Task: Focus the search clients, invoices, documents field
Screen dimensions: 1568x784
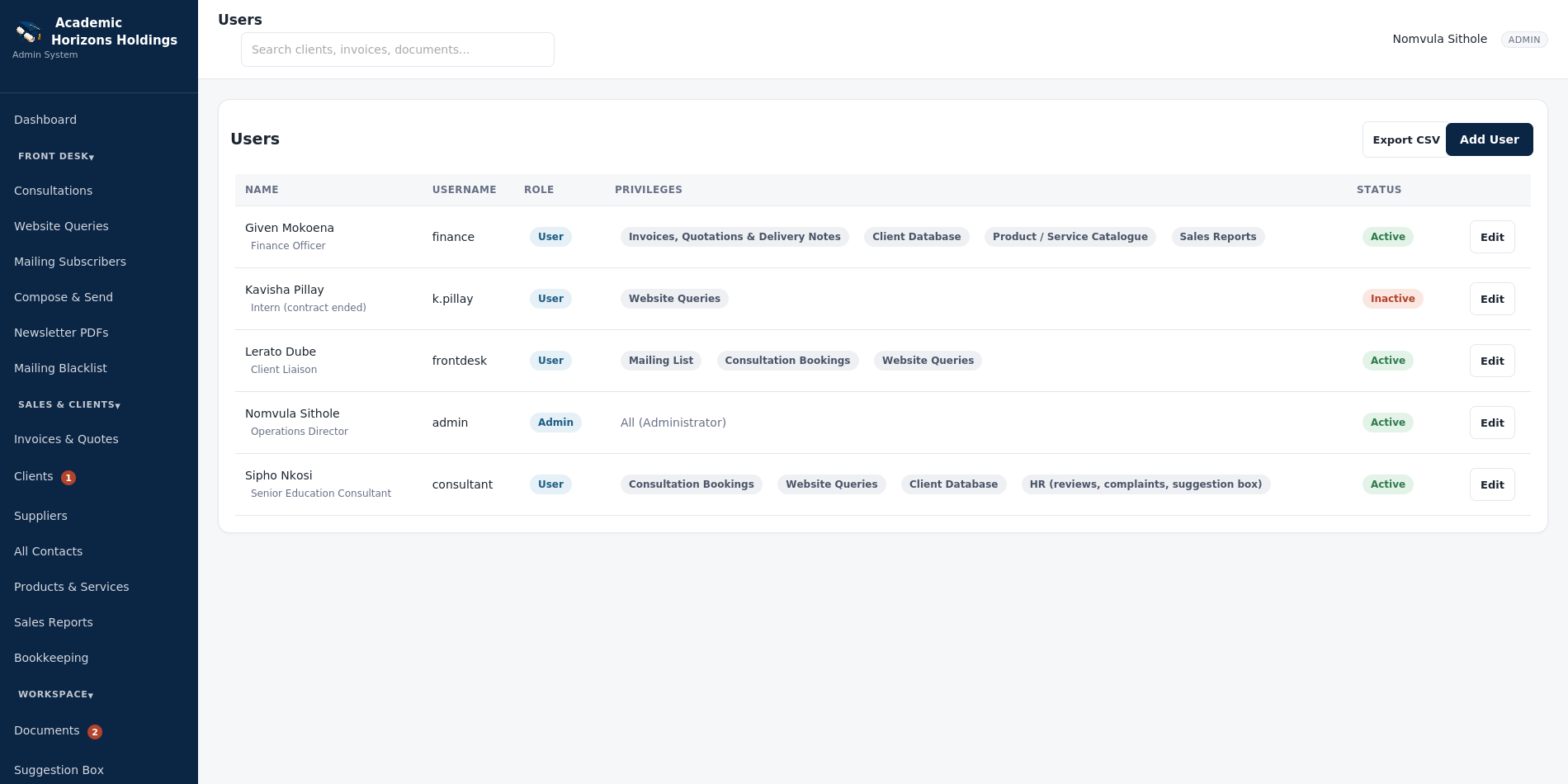Action: (398, 50)
